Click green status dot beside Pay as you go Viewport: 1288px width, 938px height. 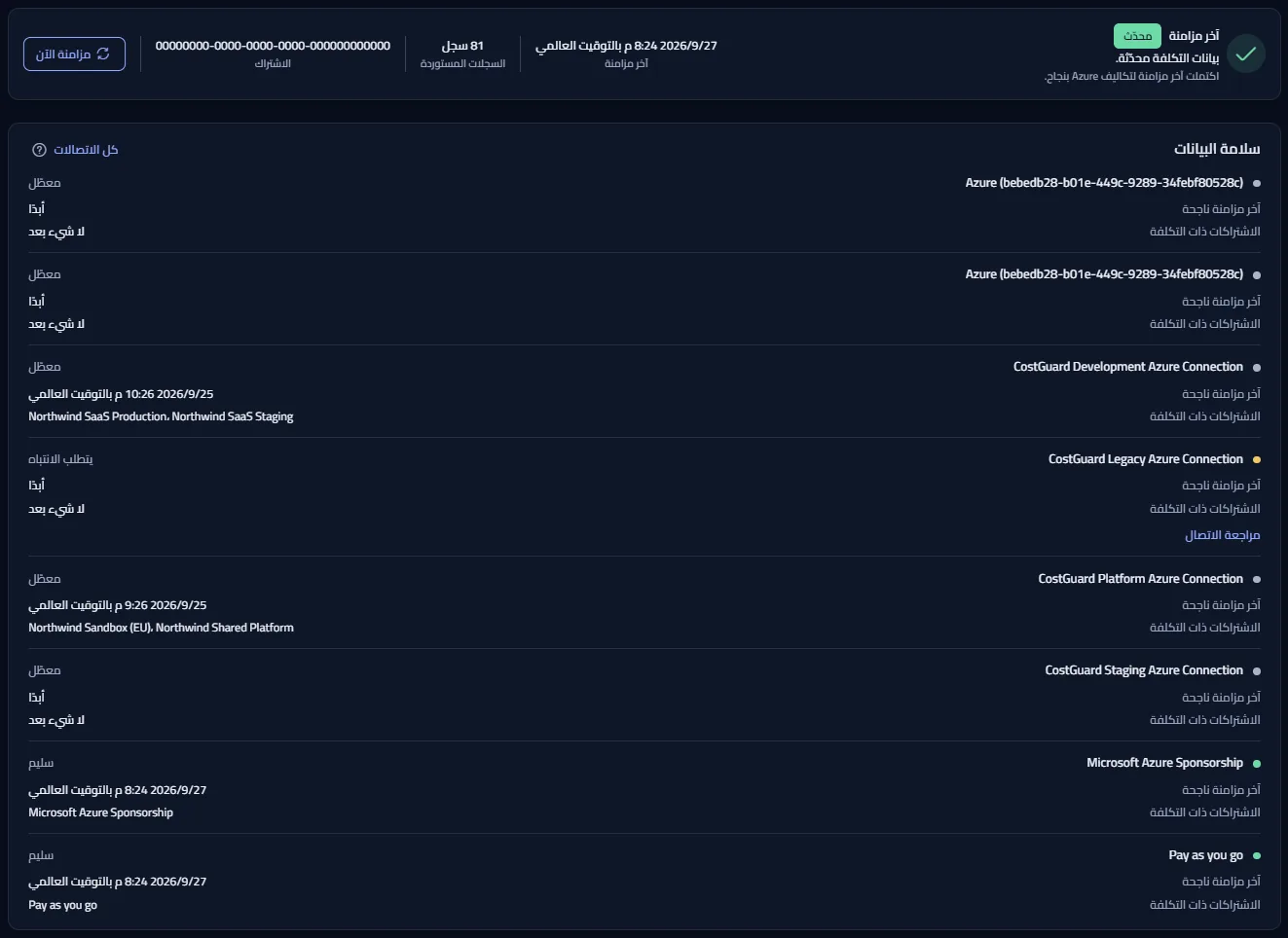[1257, 856]
